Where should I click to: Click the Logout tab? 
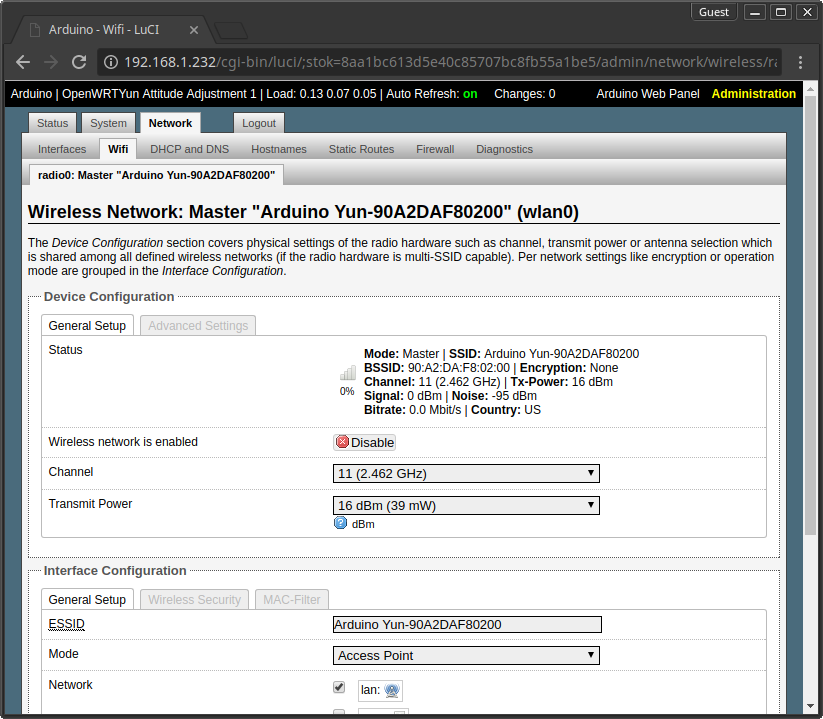click(x=259, y=123)
